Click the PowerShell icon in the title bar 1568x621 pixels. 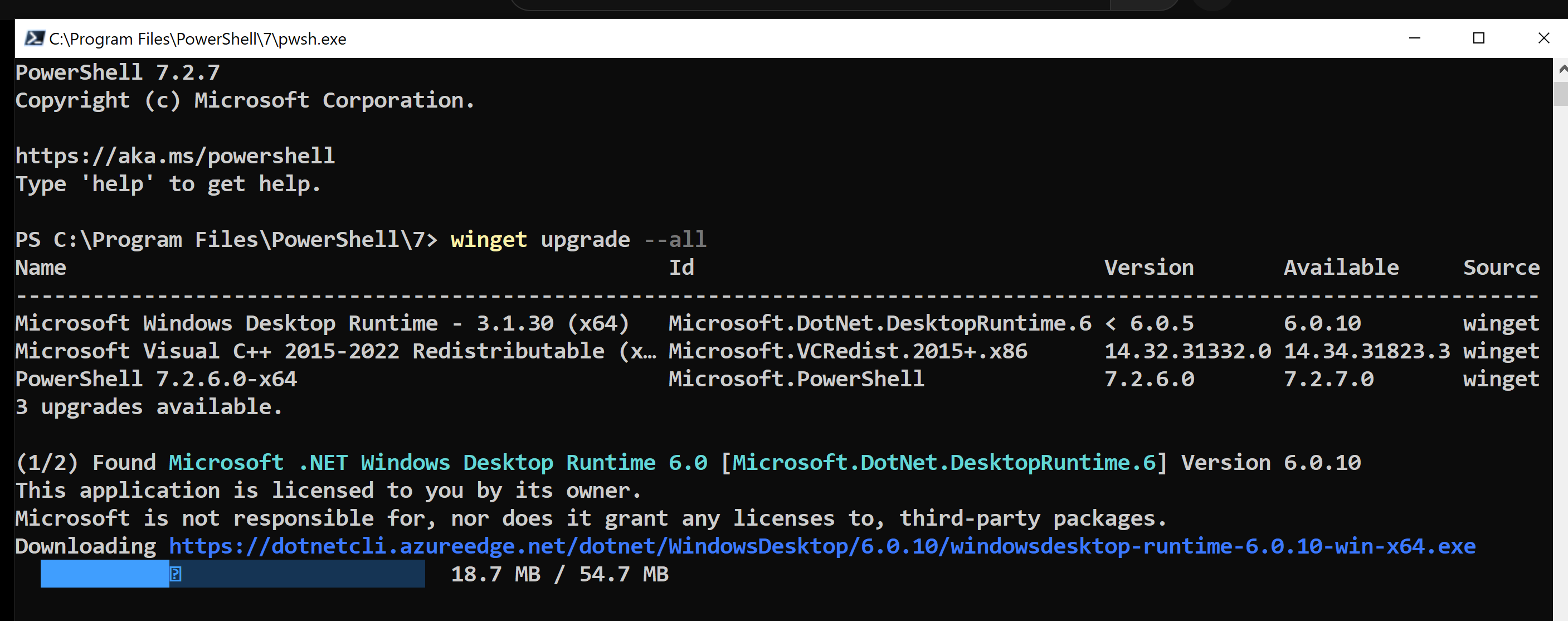tap(36, 38)
